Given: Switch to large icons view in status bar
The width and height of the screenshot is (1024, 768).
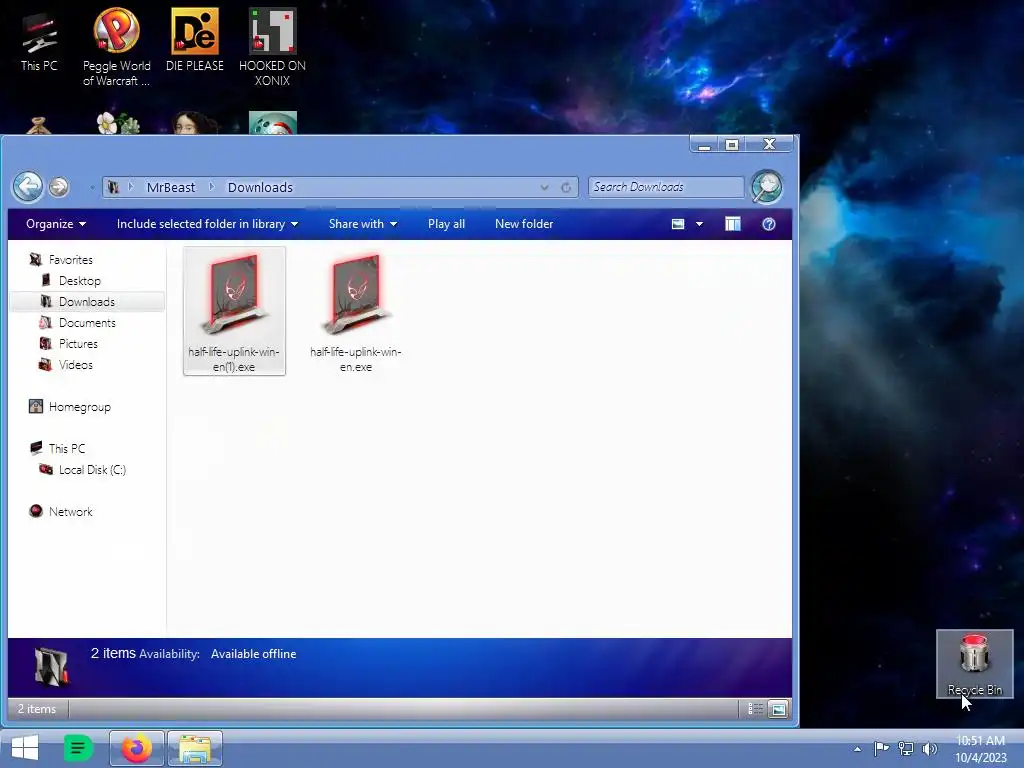Looking at the screenshot, I should tap(778, 709).
